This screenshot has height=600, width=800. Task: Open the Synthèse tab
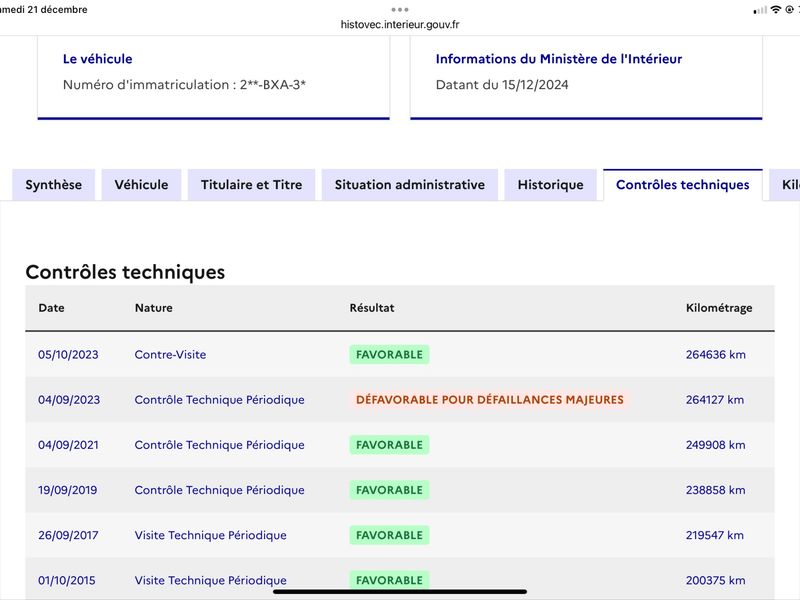(54, 185)
